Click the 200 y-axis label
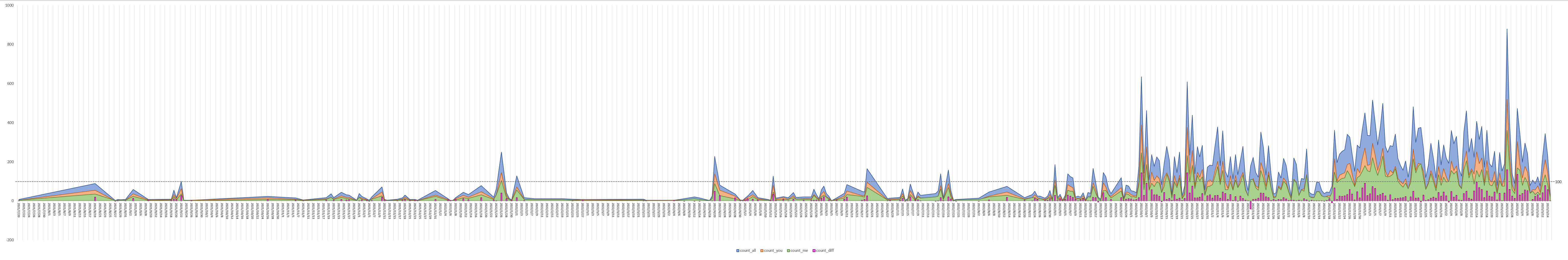 [10, 162]
